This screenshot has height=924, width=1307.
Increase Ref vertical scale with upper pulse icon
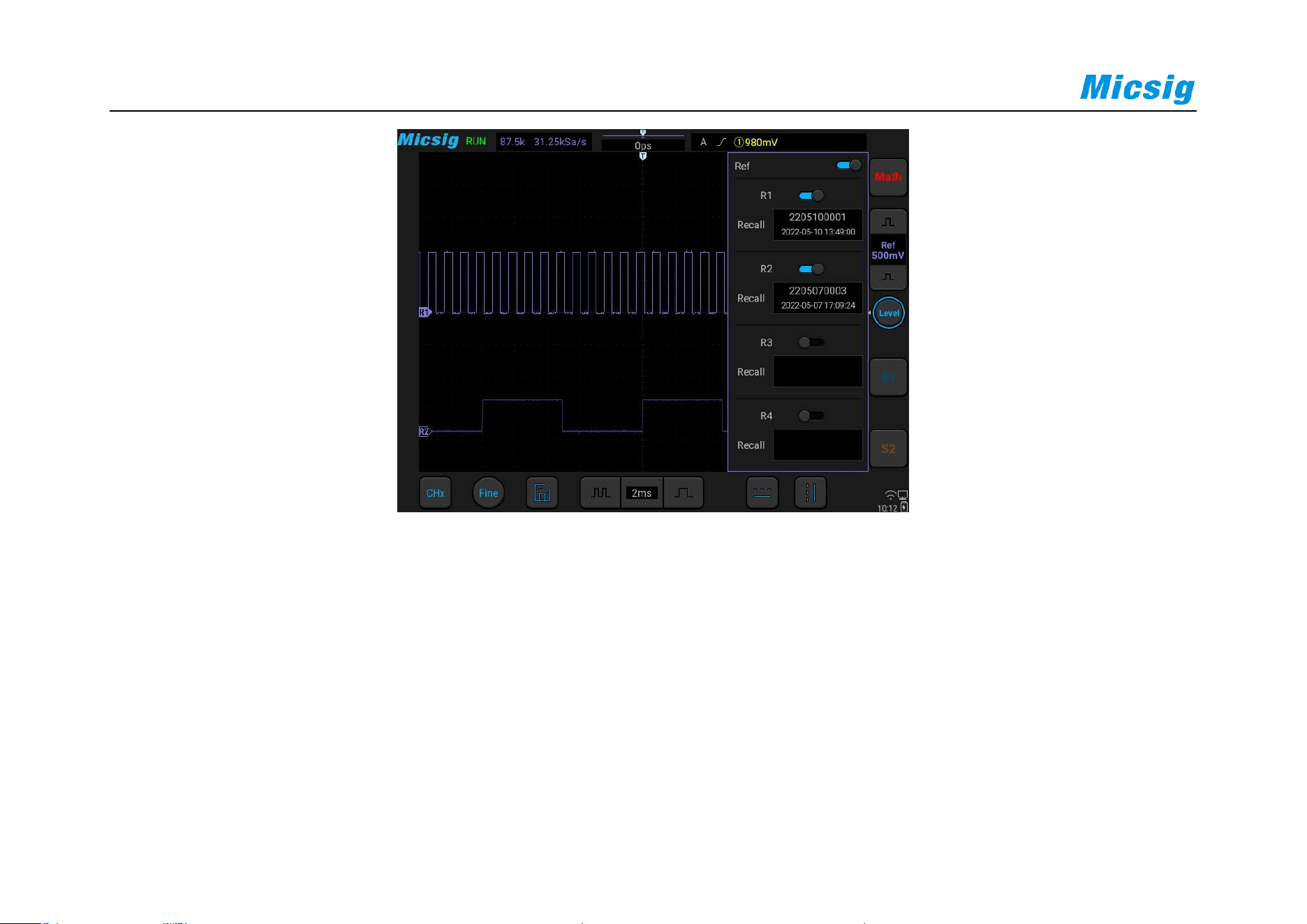pos(888,222)
